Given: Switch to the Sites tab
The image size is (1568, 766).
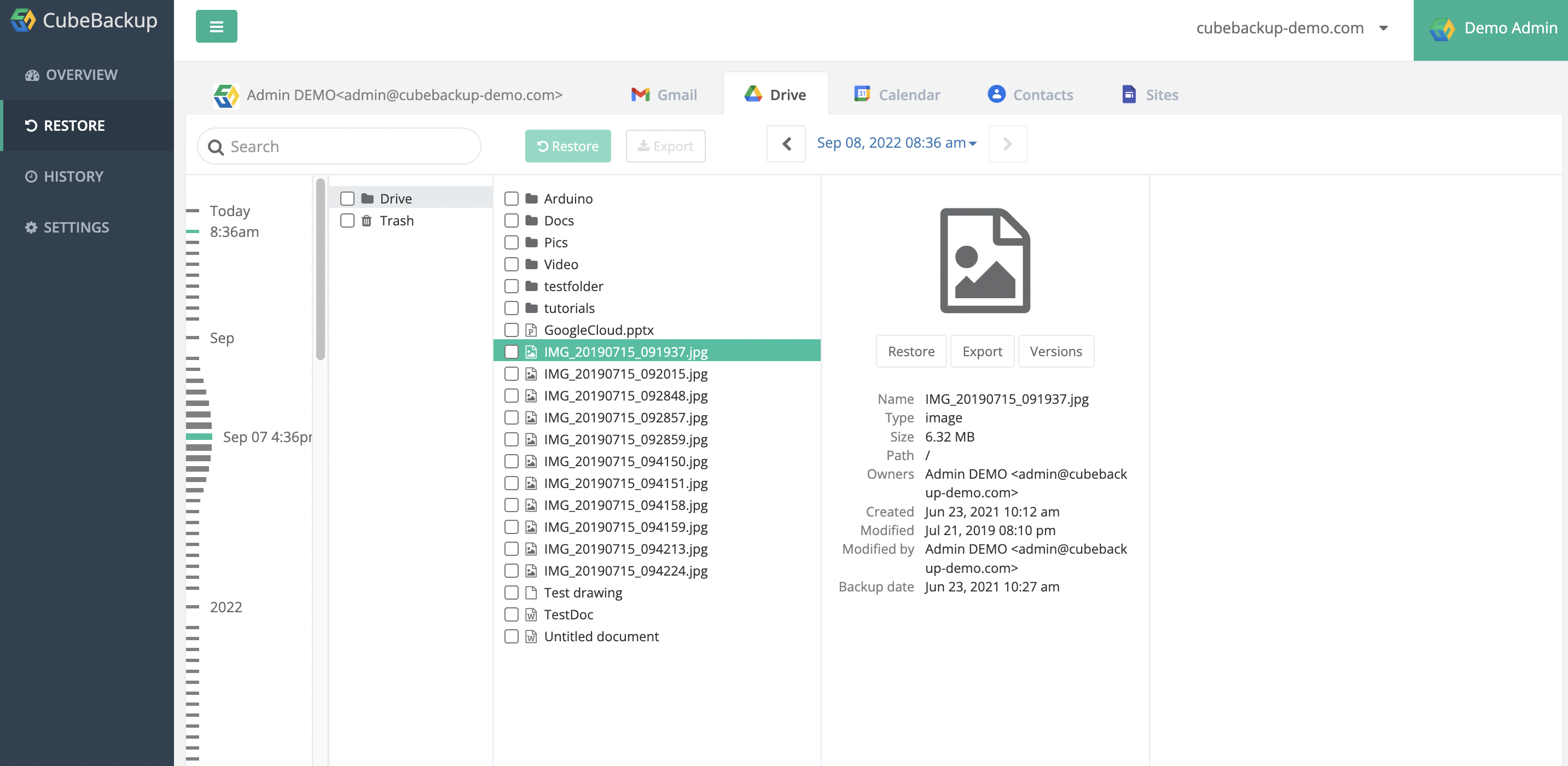Looking at the screenshot, I should [x=1149, y=93].
